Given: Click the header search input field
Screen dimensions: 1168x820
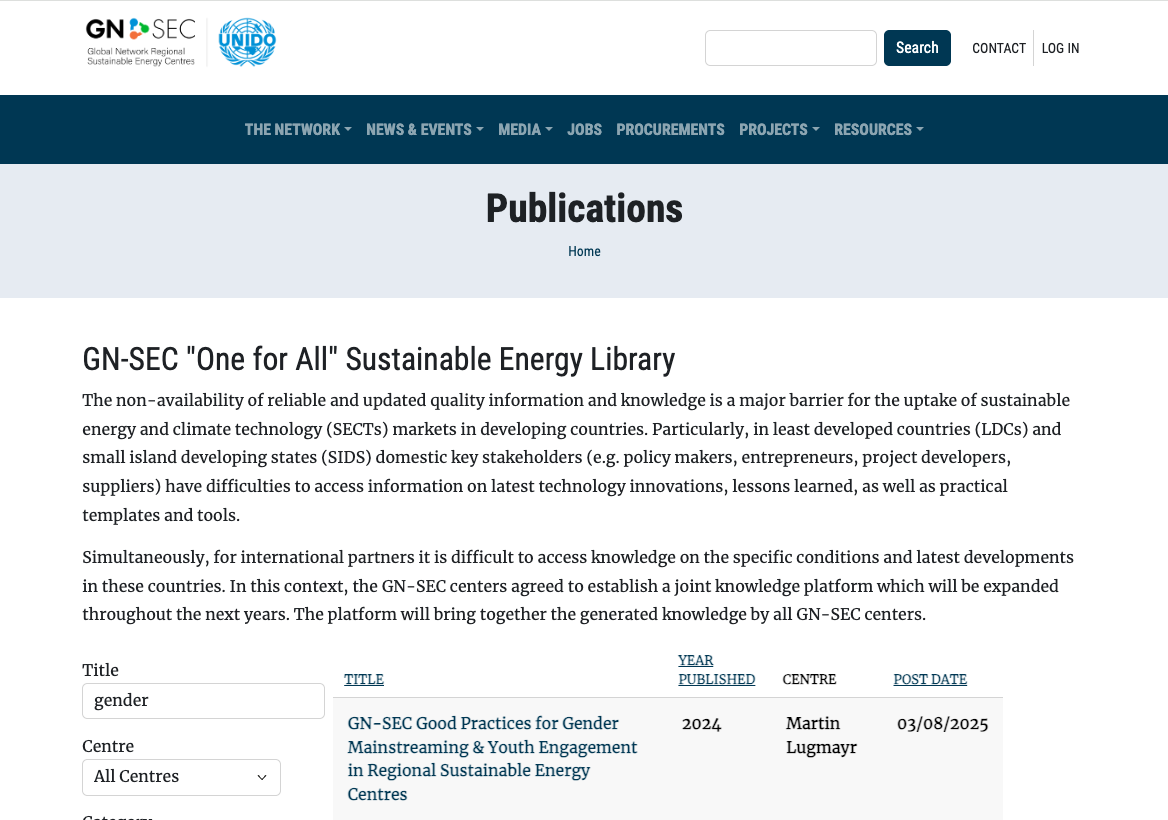Looking at the screenshot, I should point(790,48).
